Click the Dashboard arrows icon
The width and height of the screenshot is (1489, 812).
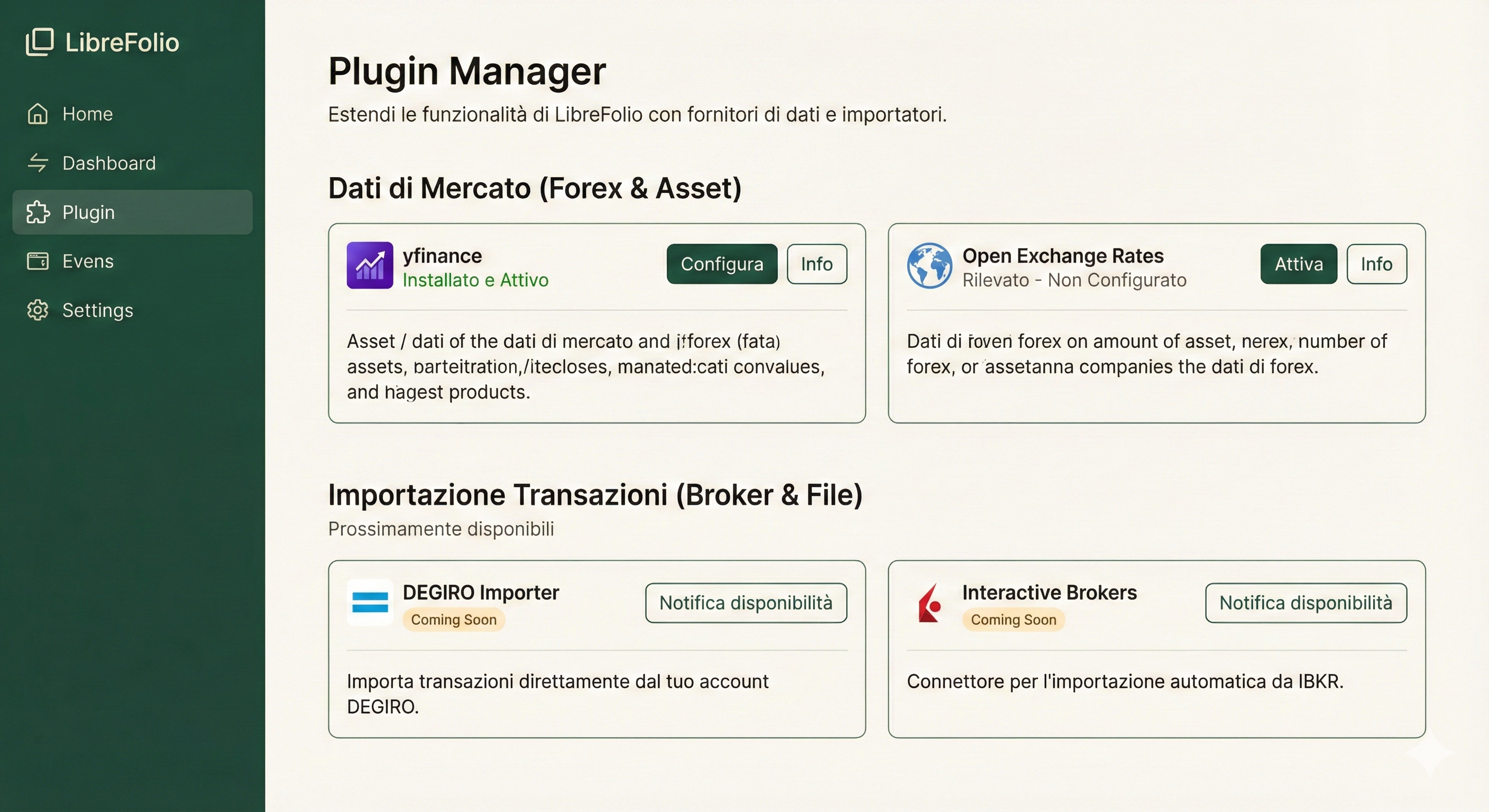tap(38, 163)
